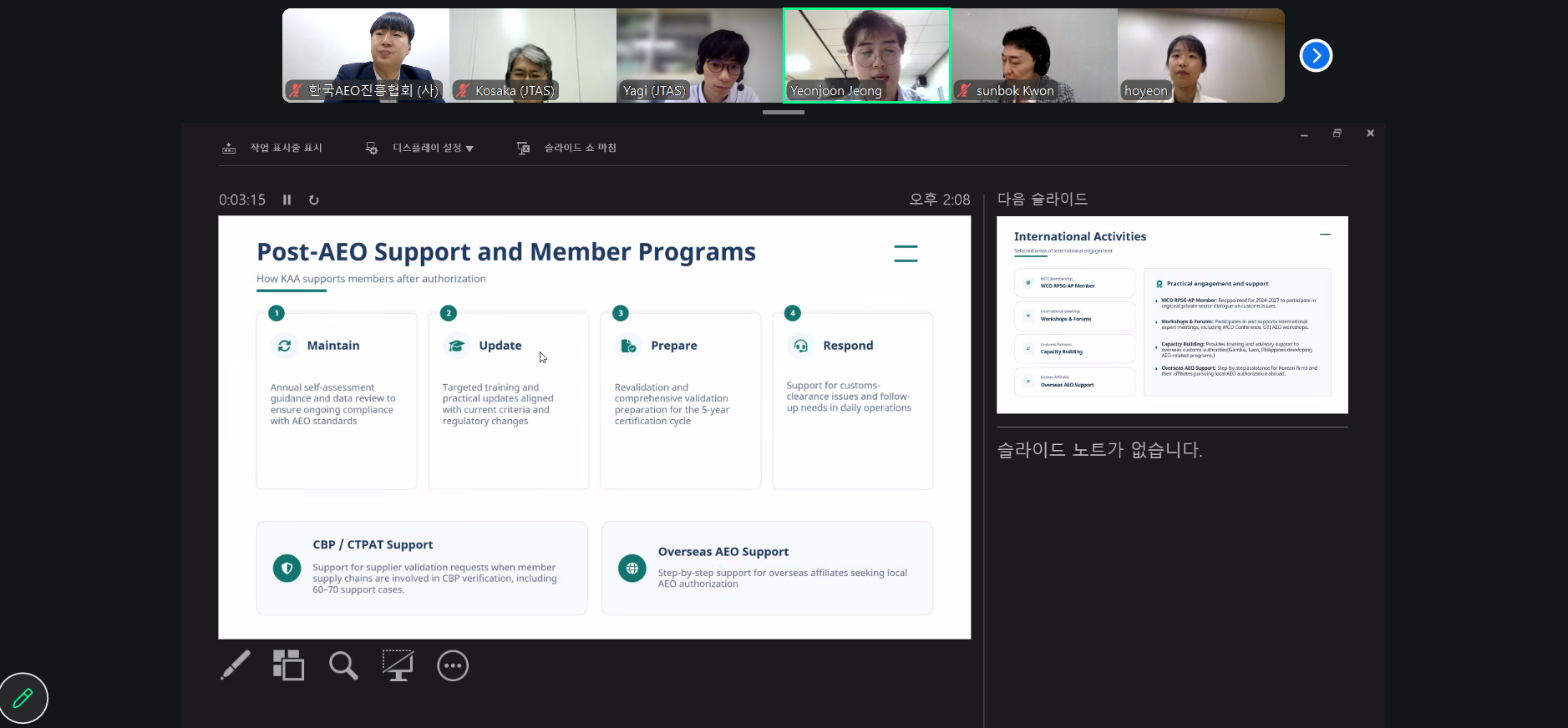This screenshot has width=1568, height=728.
Task: Click the Prepare document icon
Action: click(629, 346)
